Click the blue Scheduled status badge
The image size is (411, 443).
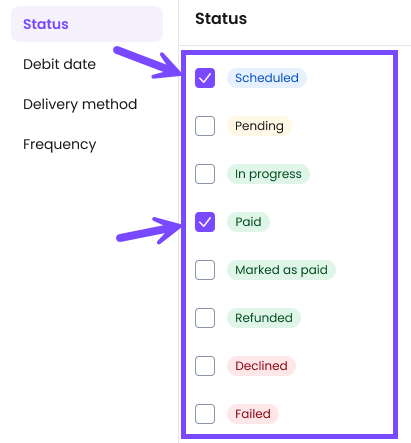pos(267,78)
